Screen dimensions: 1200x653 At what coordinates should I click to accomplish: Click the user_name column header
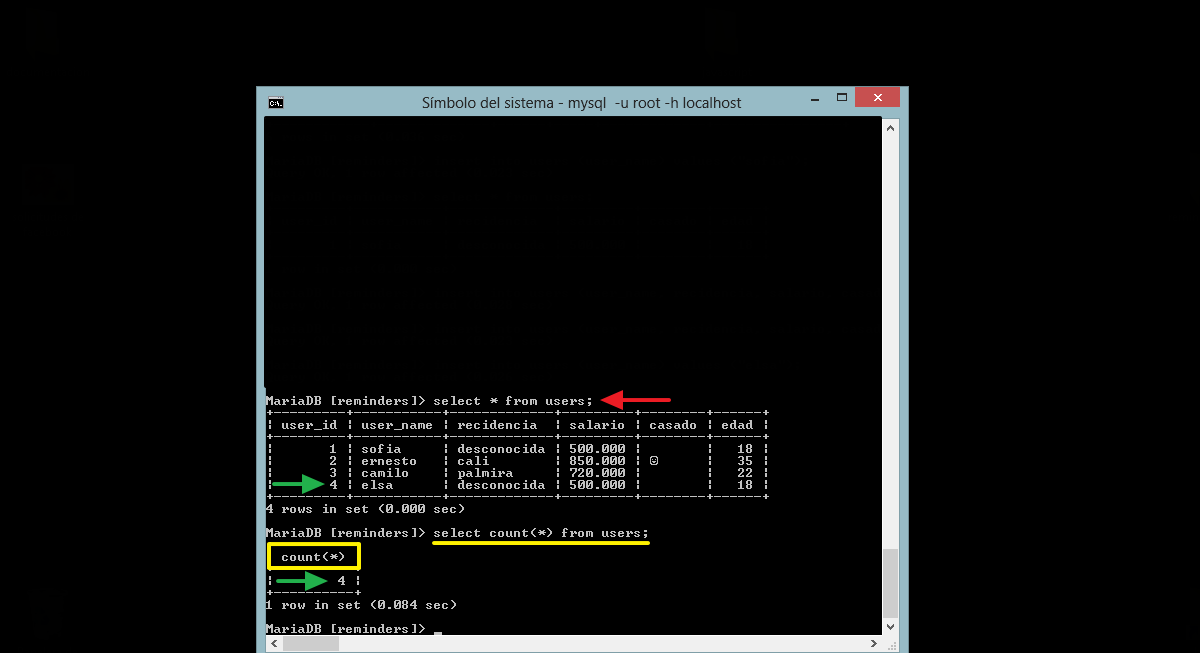coord(397,425)
